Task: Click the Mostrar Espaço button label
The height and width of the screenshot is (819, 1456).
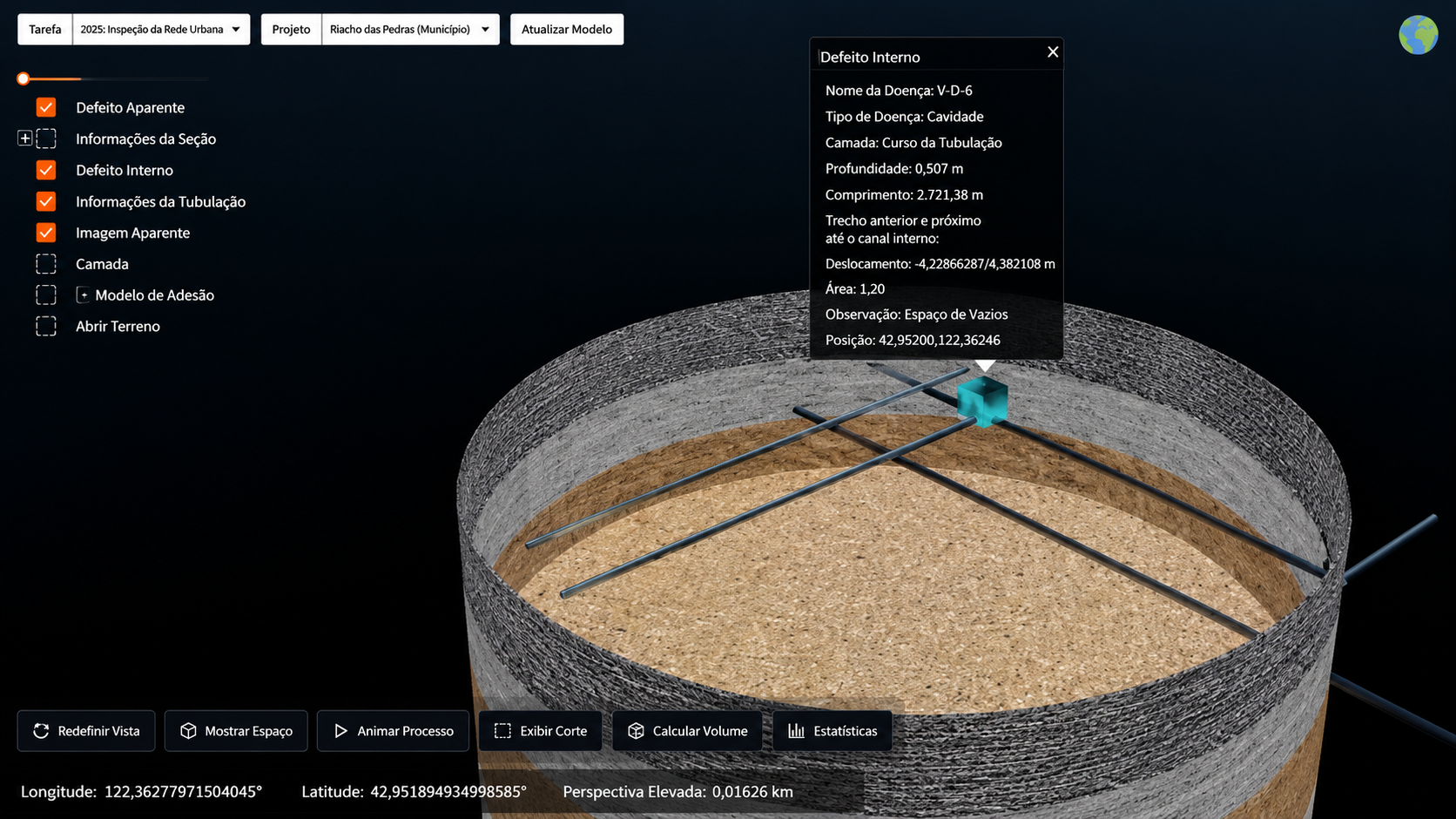Action: [x=248, y=731]
